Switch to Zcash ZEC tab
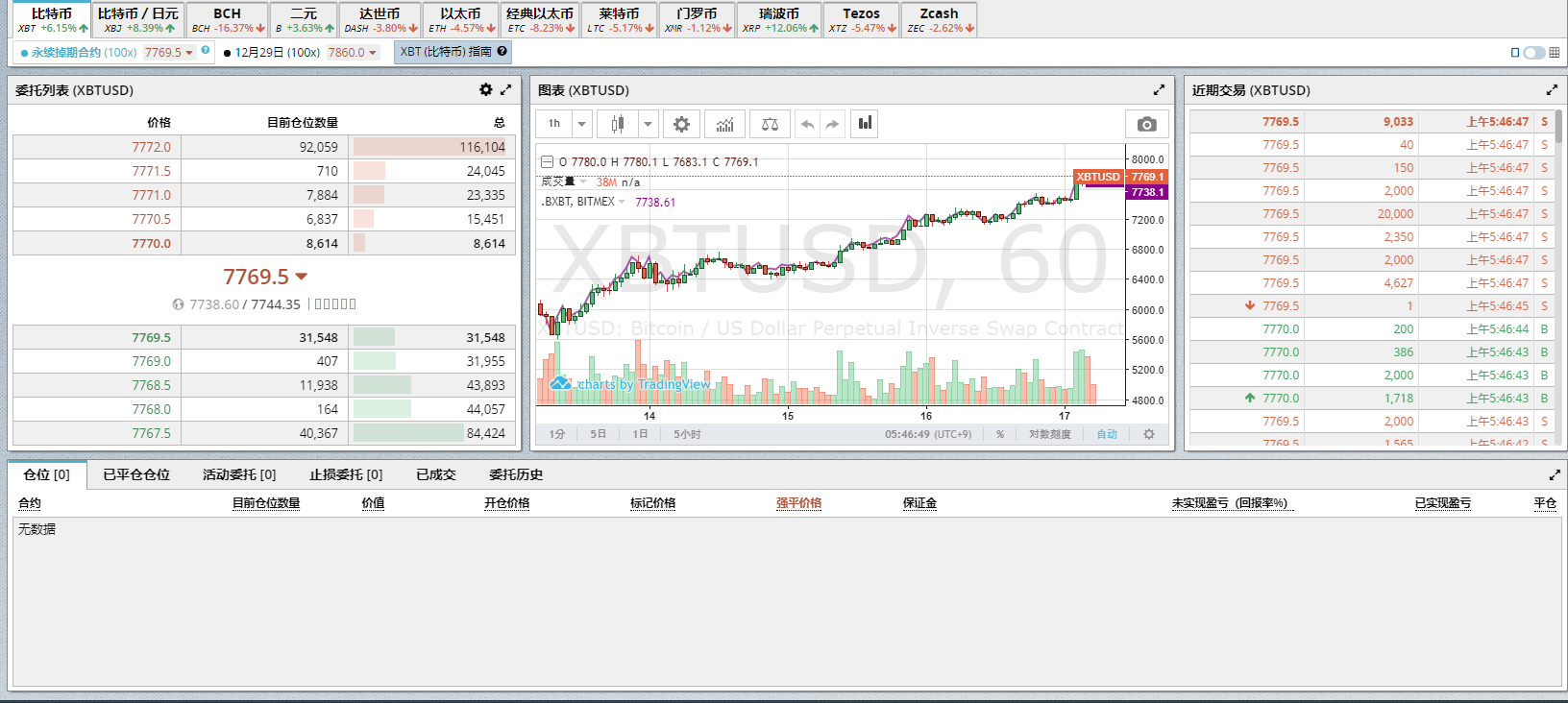Image resolution: width=1568 pixels, height=703 pixels. point(940,20)
